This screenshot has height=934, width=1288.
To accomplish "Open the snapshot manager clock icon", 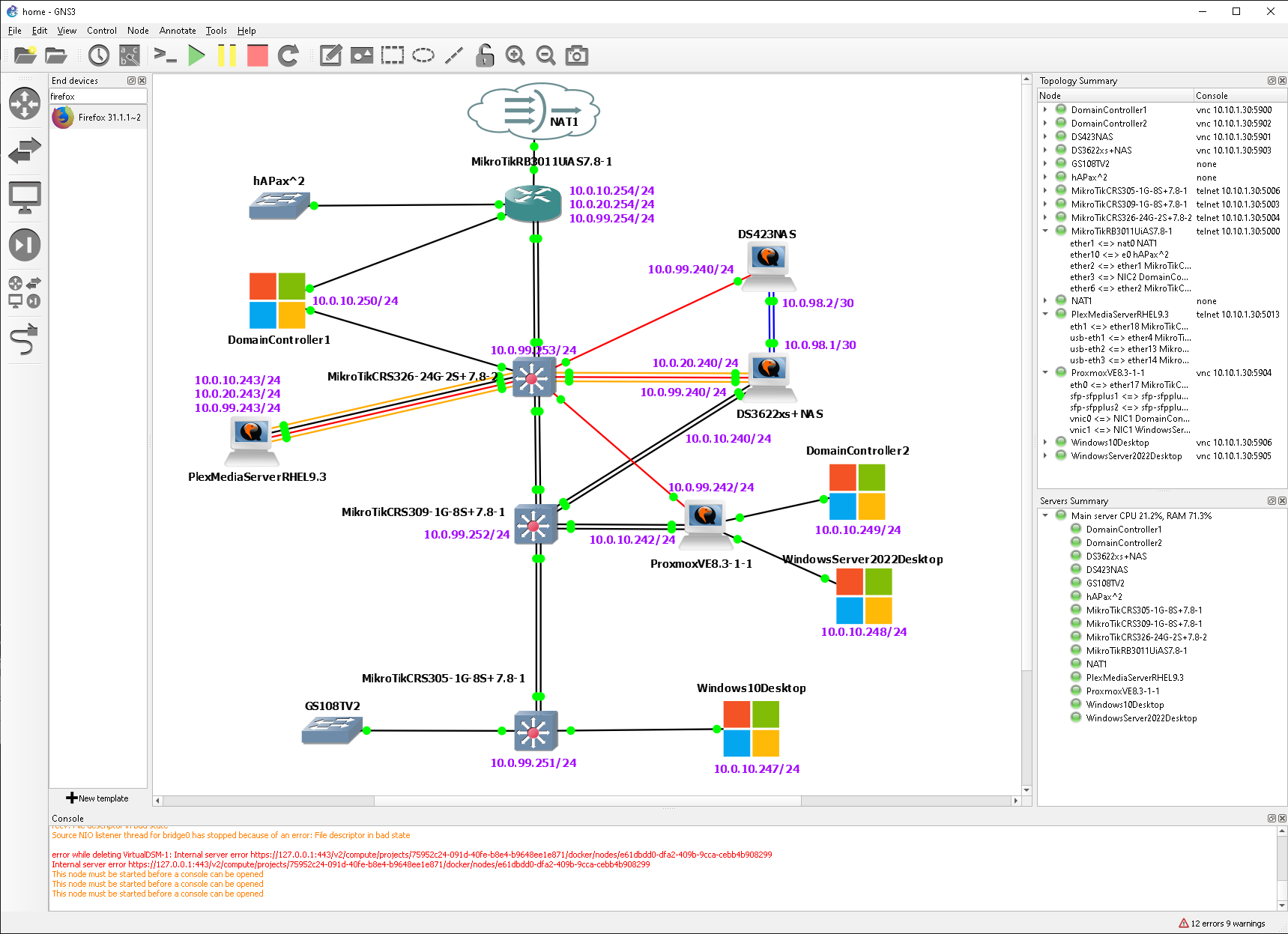I will (99, 55).
